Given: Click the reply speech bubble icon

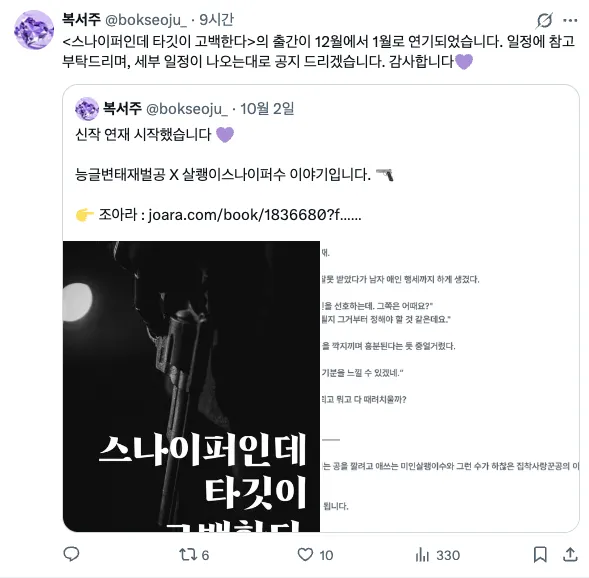Looking at the screenshot, I should tap(71, 554).
